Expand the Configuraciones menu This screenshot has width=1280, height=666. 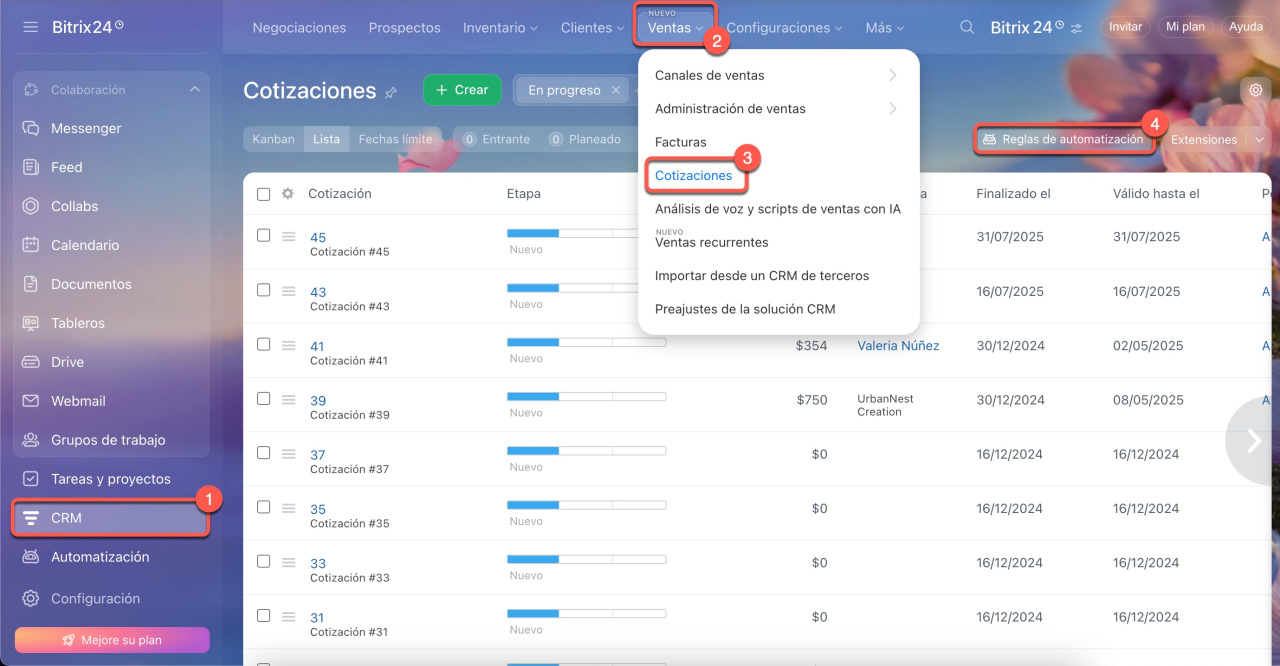[784, 28]
